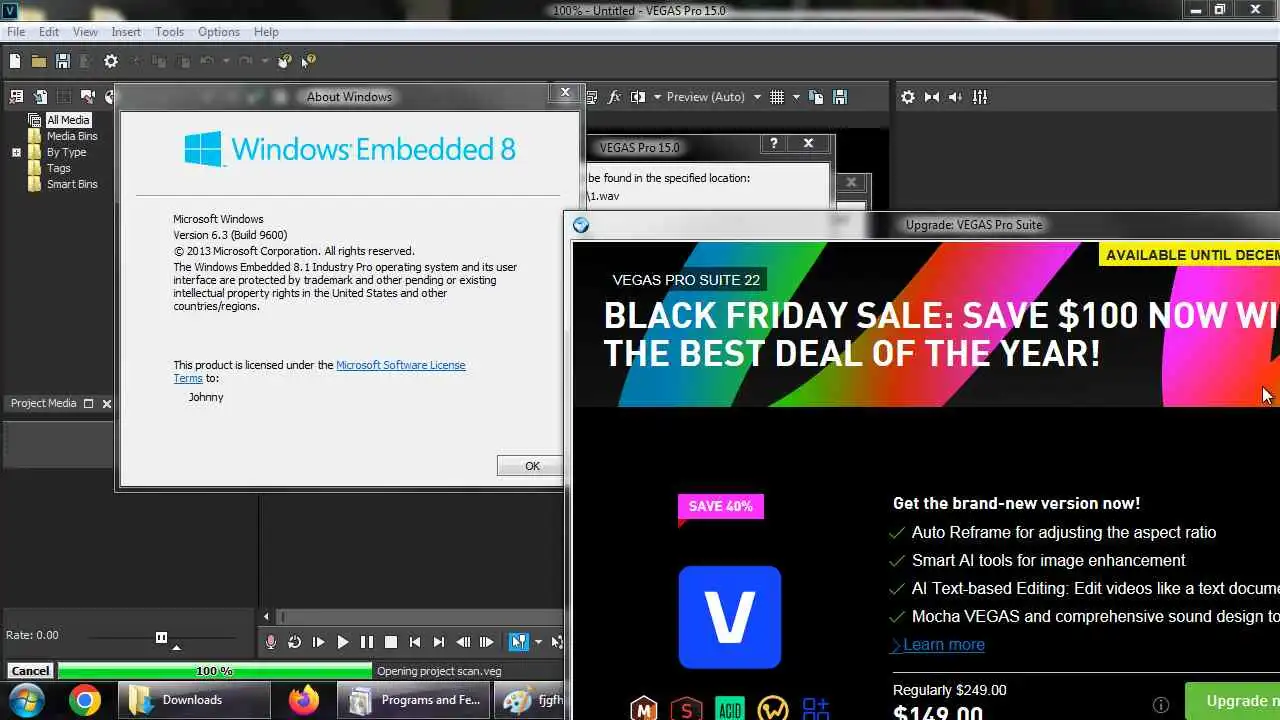
Task: Click help question mark in VEGAS Pro dialog
Action: (x=773, y=144)
